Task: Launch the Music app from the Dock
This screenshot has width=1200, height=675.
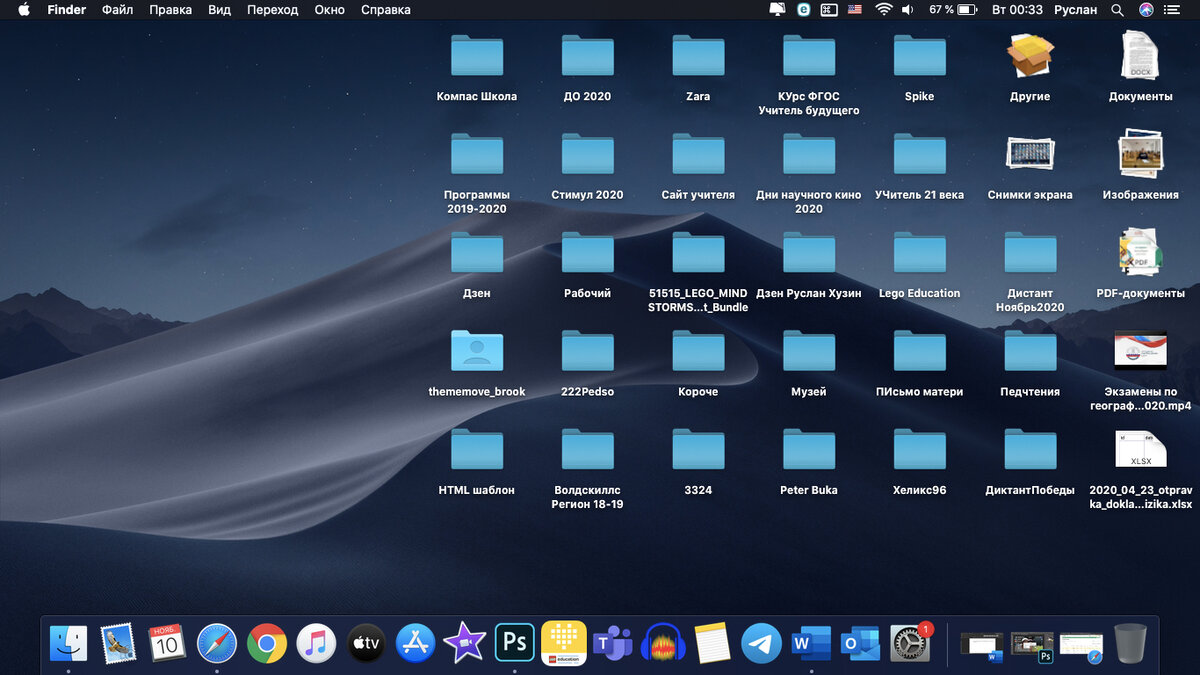Action: [x=316, y=643]
